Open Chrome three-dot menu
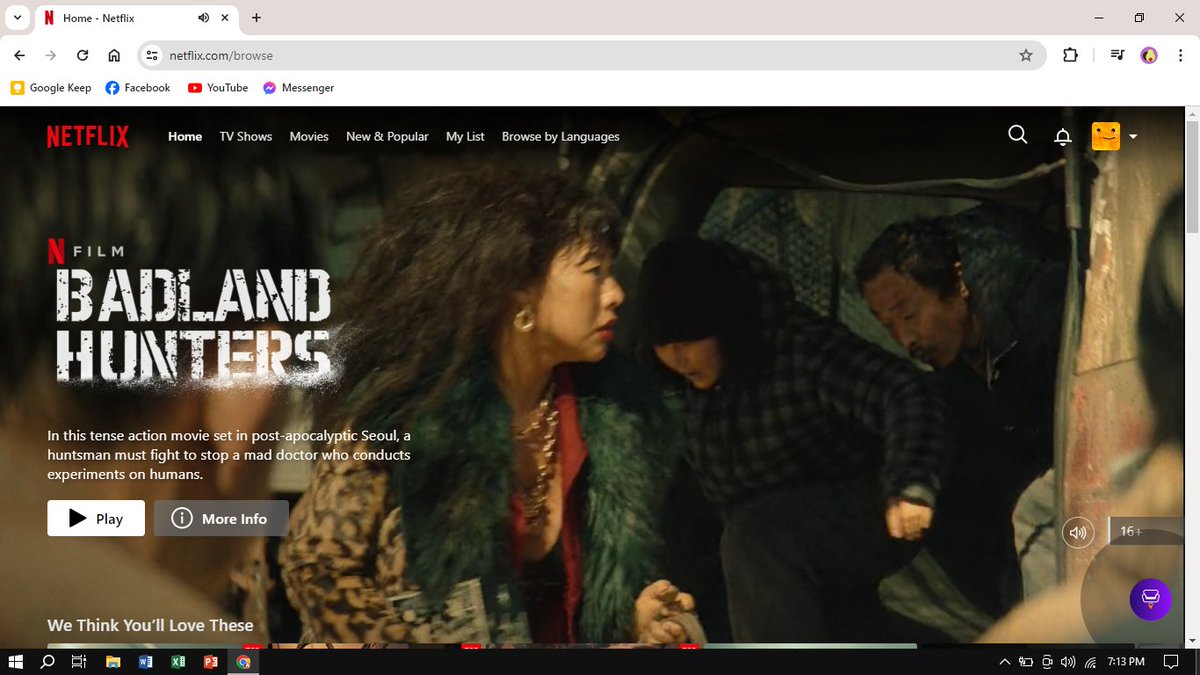1200x675 pixels. [x=1180, y=55]
